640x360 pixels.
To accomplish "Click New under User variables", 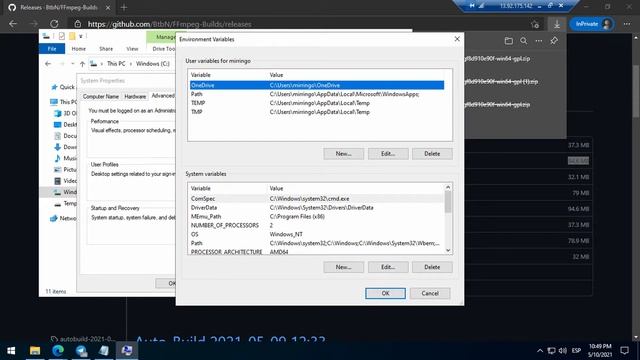I will point(343,153).
